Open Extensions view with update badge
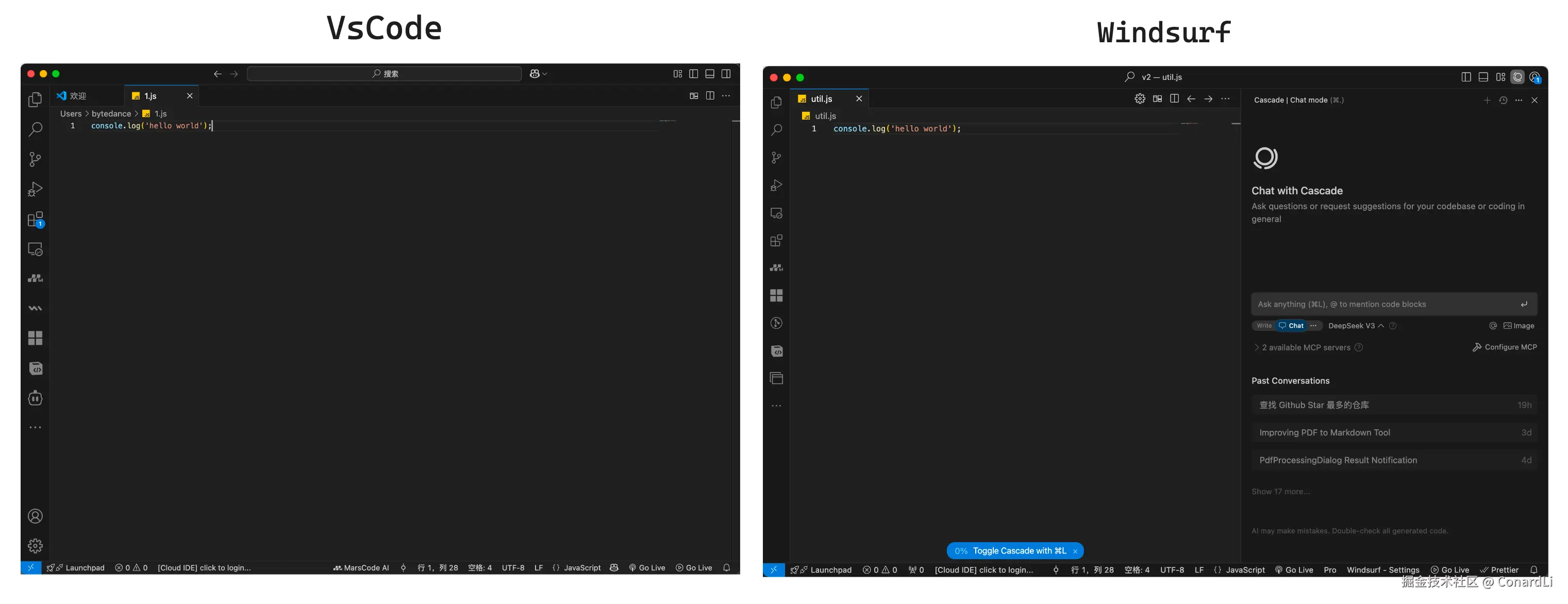 [x=35, y=219]
